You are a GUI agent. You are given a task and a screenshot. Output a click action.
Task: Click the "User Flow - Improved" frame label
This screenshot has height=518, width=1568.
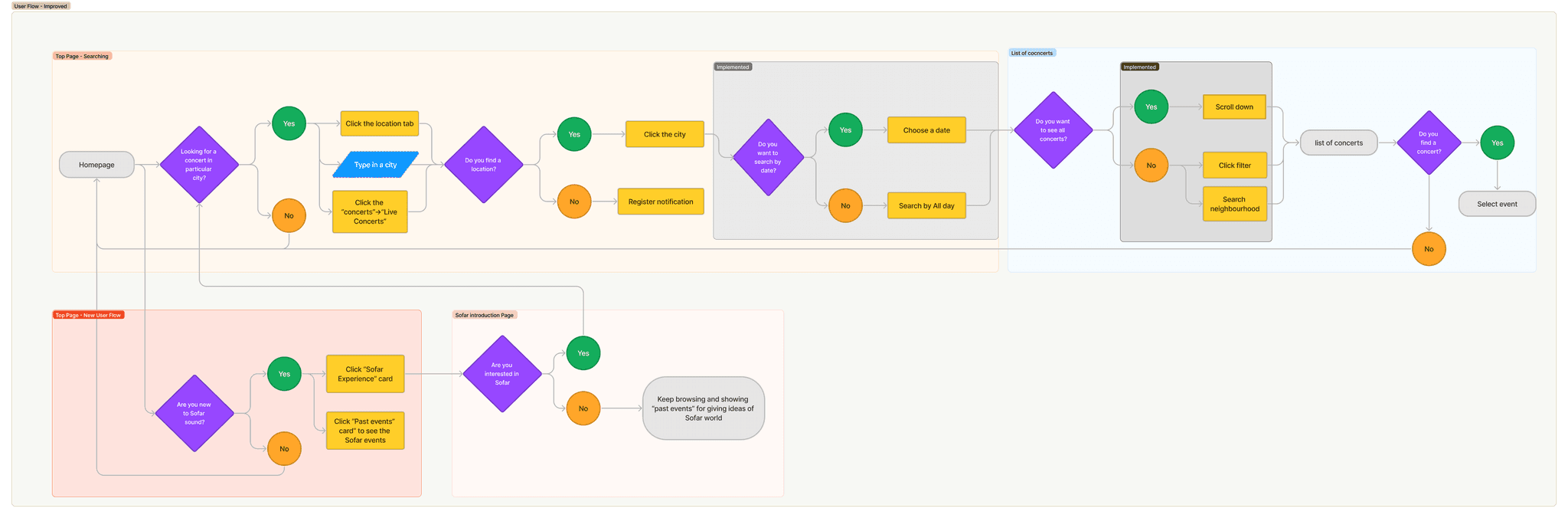point(41,6)
